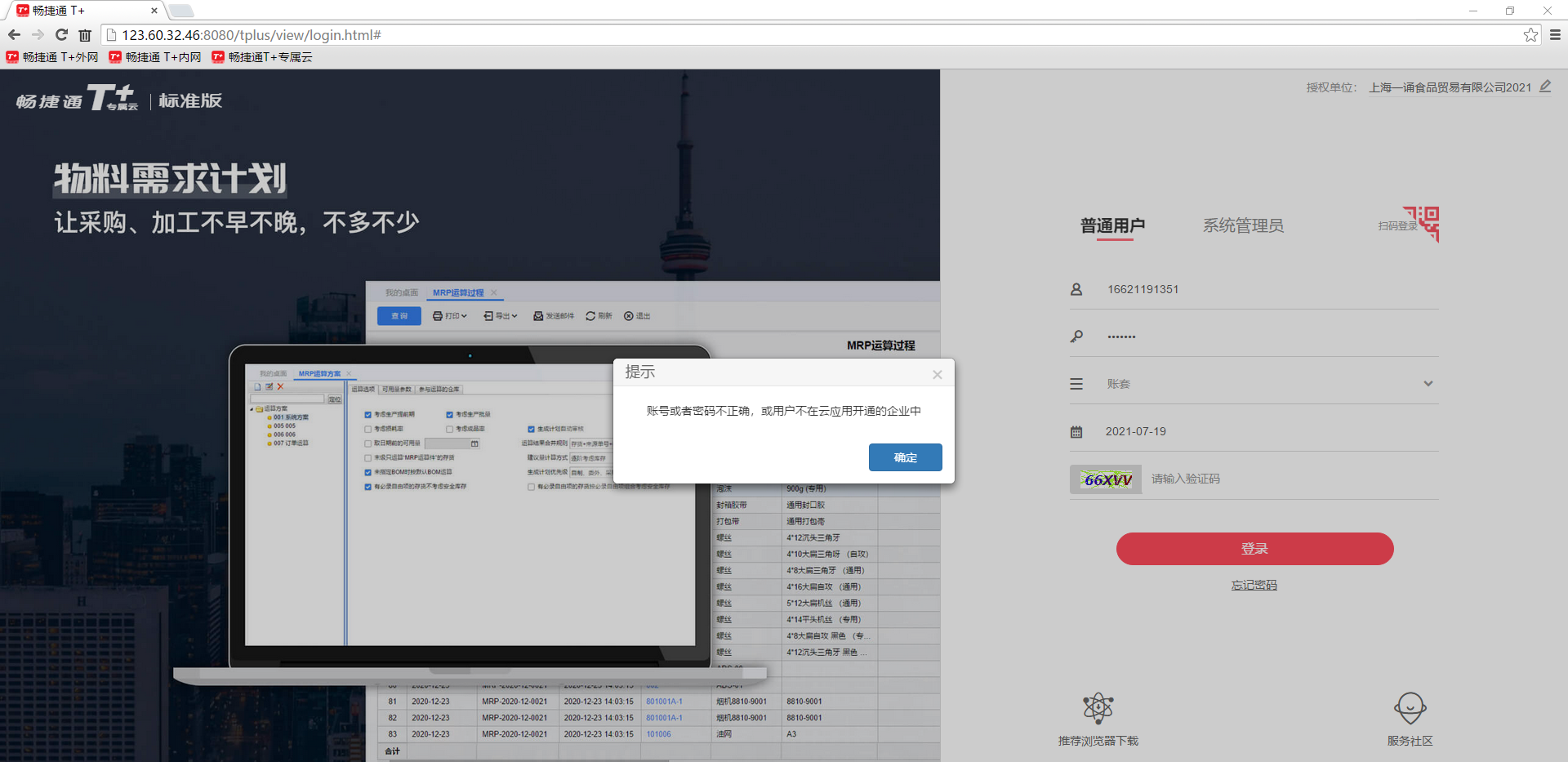The width and height of the screenshot is (1568, 762).
Task: Click the address bar URL
Action: [x=252, y=35]
